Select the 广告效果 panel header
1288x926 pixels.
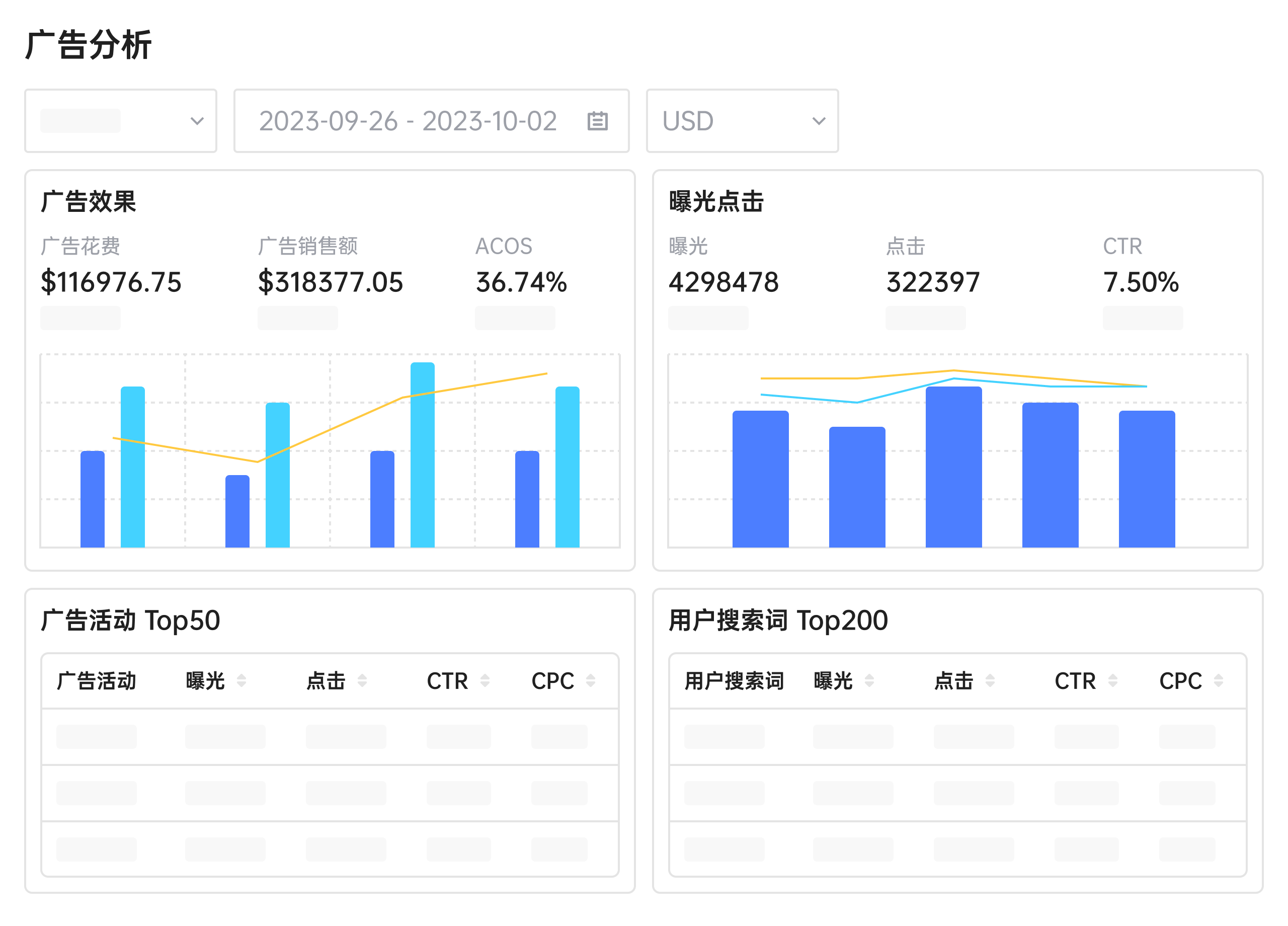pyautogui.click(x=88, y=200)
